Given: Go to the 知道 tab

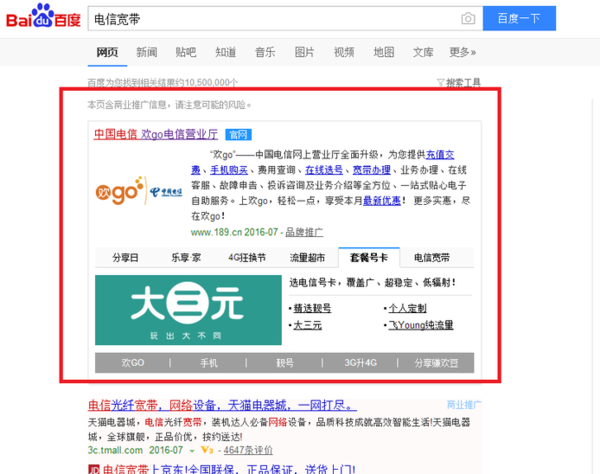Looking at the screenshot, I should coord(225,52).
